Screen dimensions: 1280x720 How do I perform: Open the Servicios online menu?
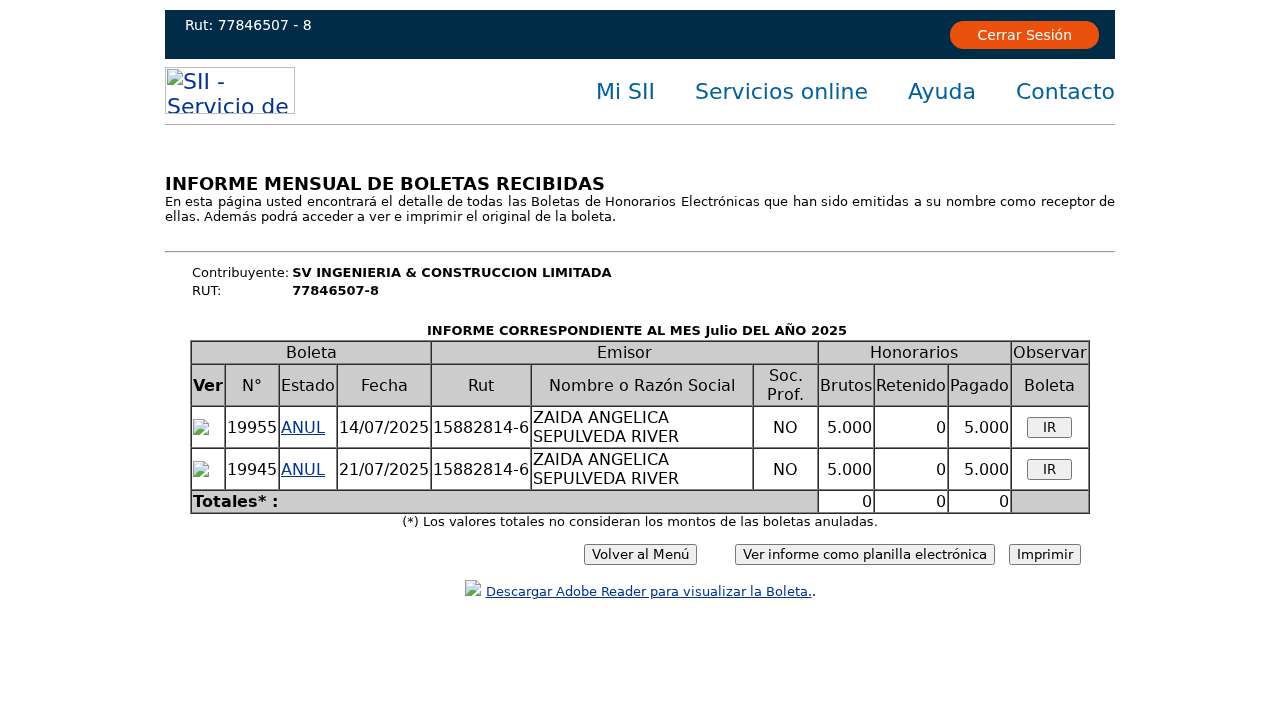[781, 92]
